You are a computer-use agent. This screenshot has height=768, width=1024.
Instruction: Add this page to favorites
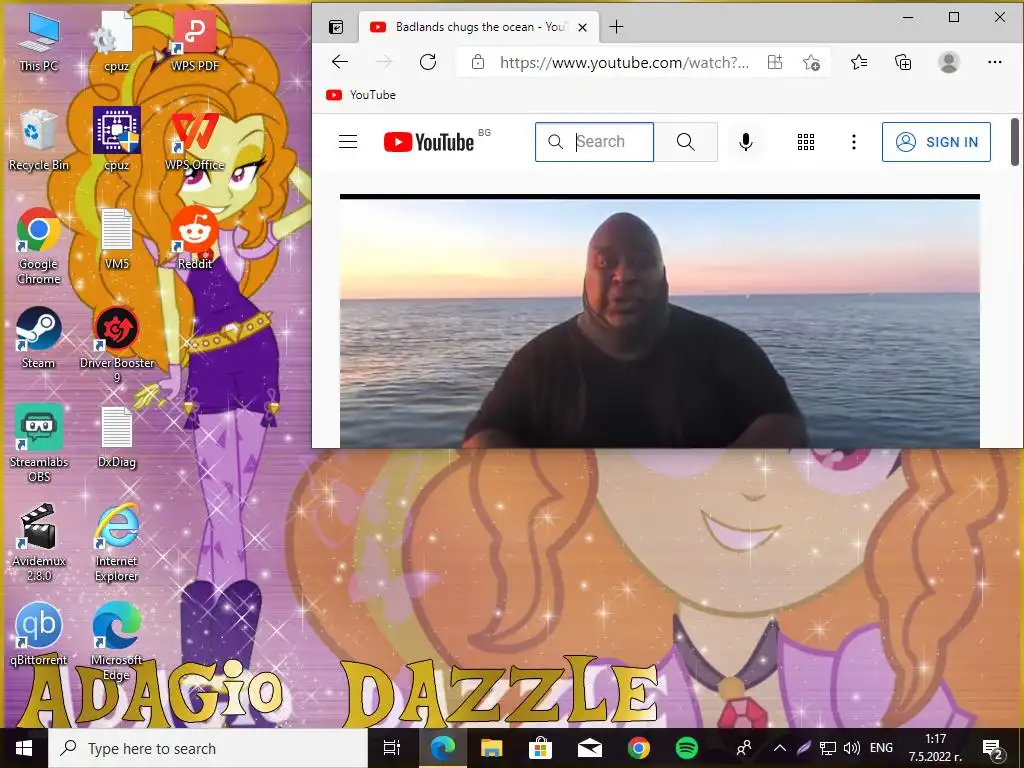812,63
